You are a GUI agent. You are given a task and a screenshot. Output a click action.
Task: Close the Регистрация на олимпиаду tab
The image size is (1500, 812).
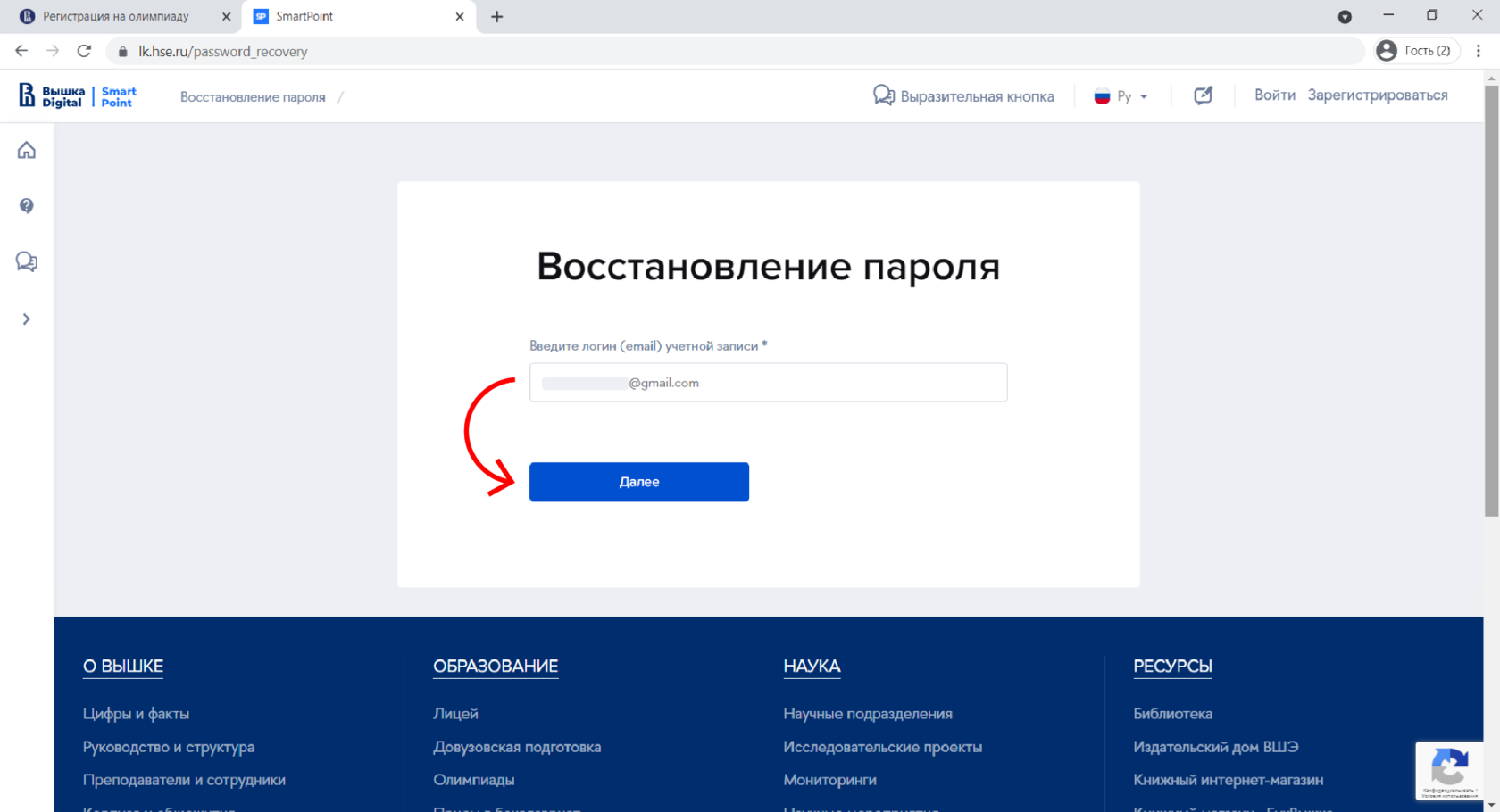coord(226,17)
